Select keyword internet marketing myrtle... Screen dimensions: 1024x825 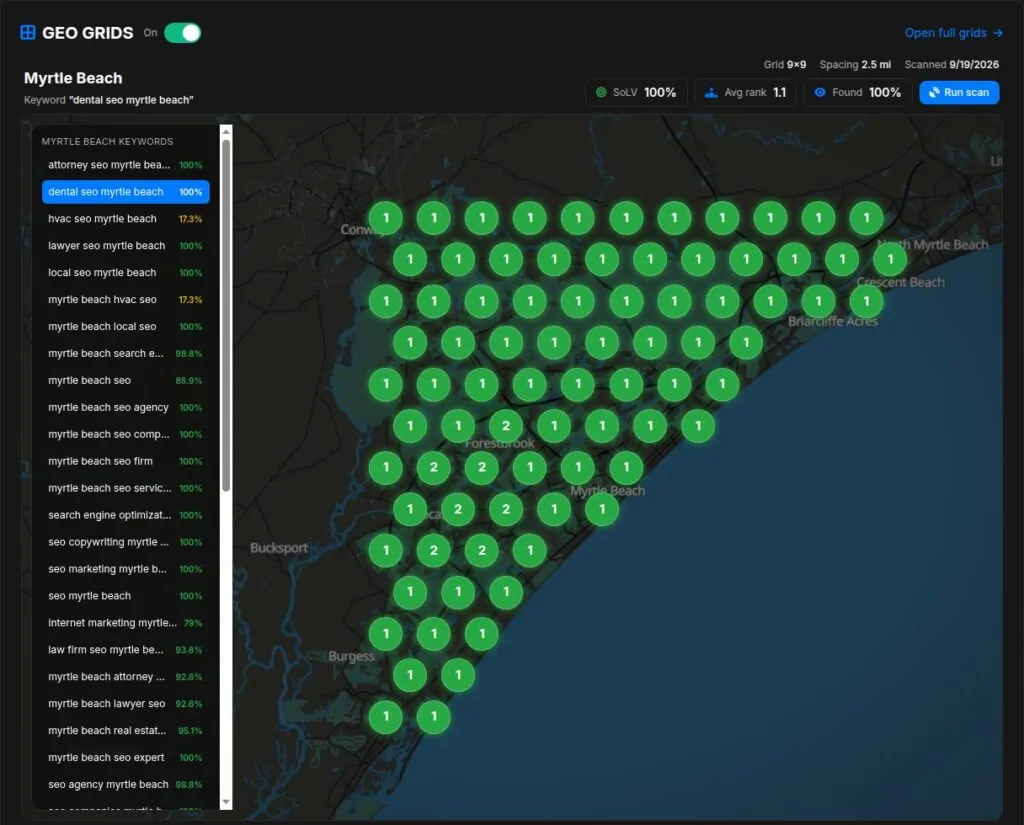click(x=125, y=623)
